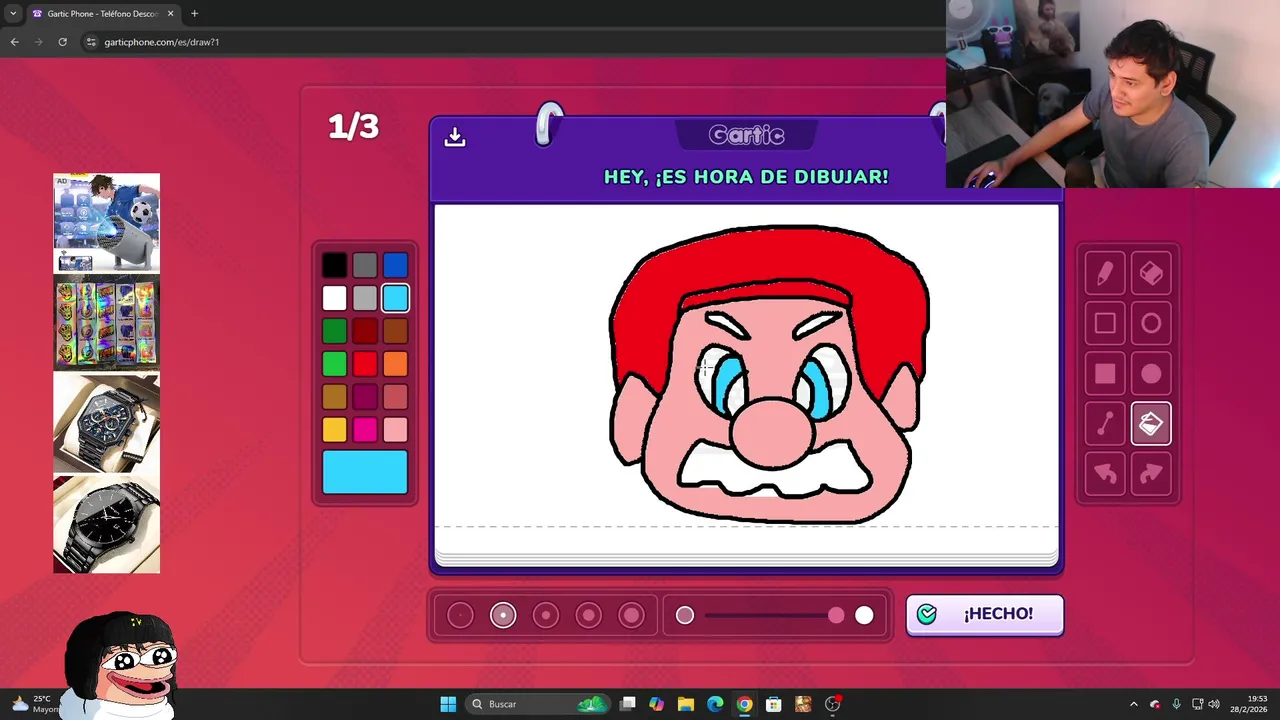Pick the ochre tan color swatch
Screen dimensions: 1280x720
click(x=334, y=397)
